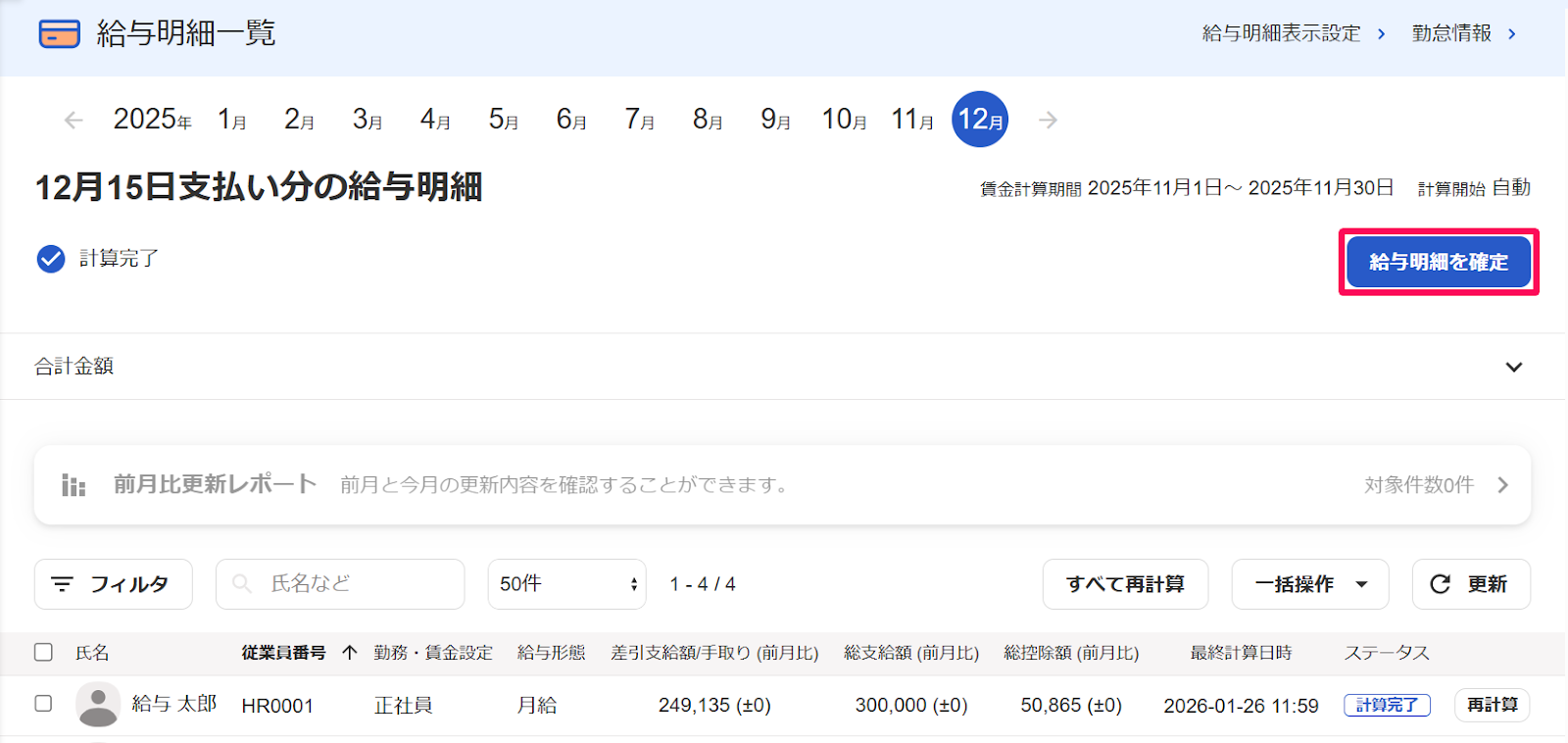Tick the checkbox for 給与 太郎 row
The width and height of the screenshot is (1568, 743).
tap(43, 703)
